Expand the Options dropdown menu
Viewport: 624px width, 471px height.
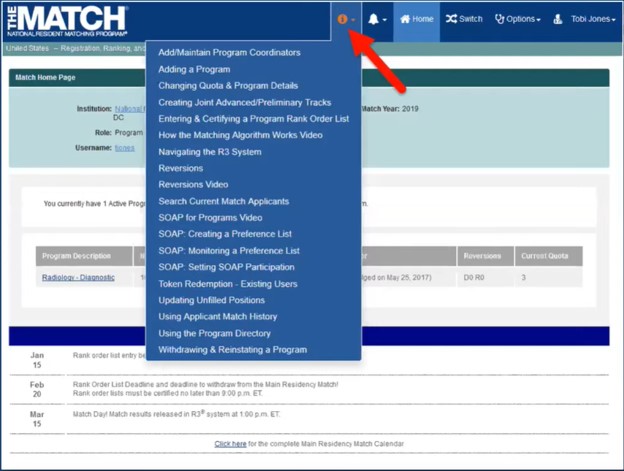click(x=518, y=19)
